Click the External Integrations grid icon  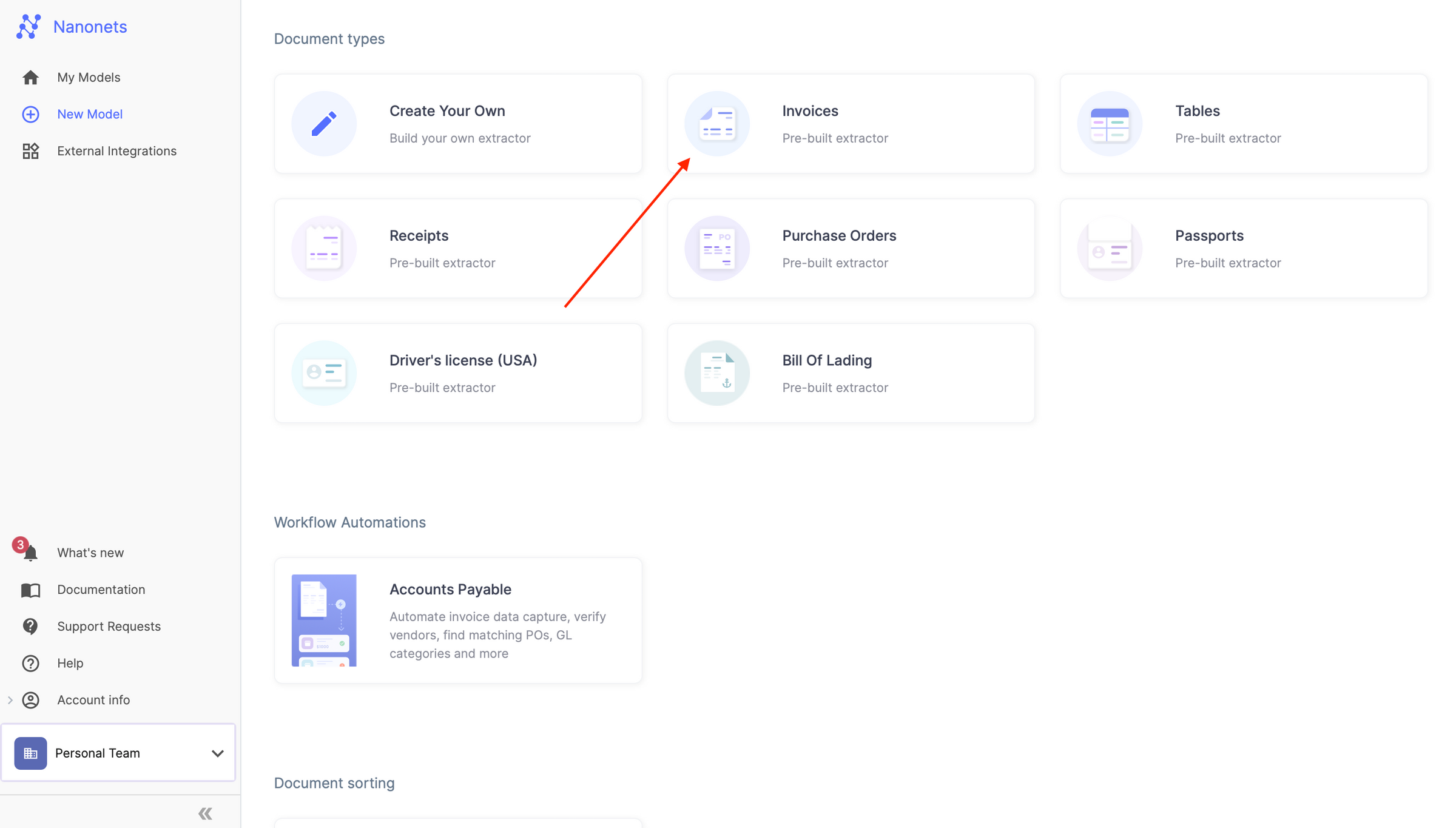(x=30, y=151)
